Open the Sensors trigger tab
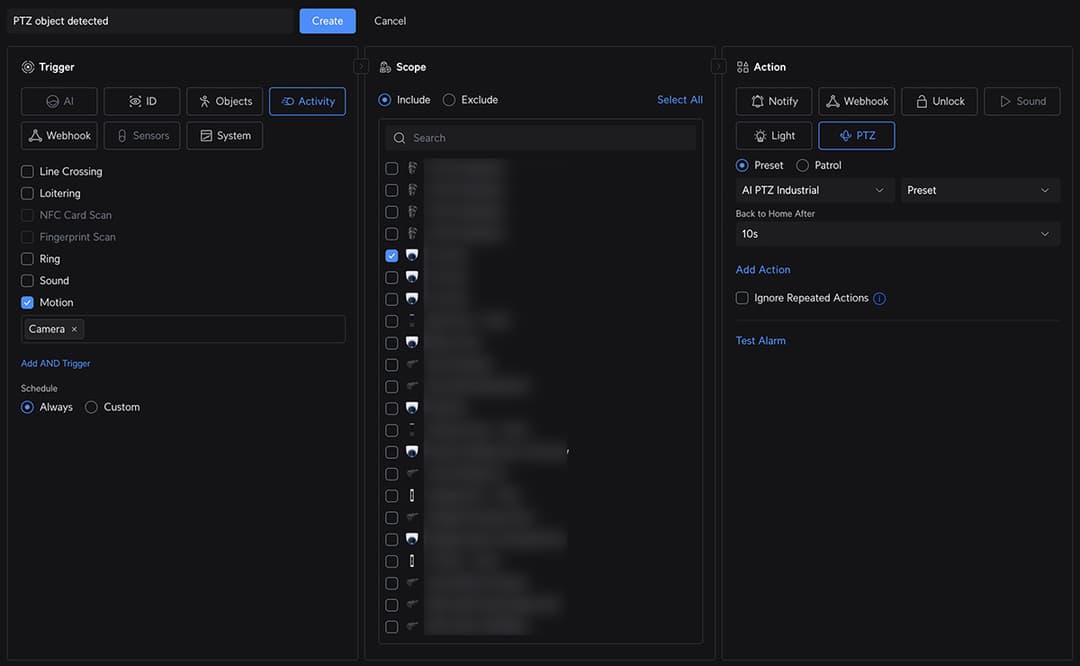The width and height of the screenshot is (1080, 666). click(142, 136)
